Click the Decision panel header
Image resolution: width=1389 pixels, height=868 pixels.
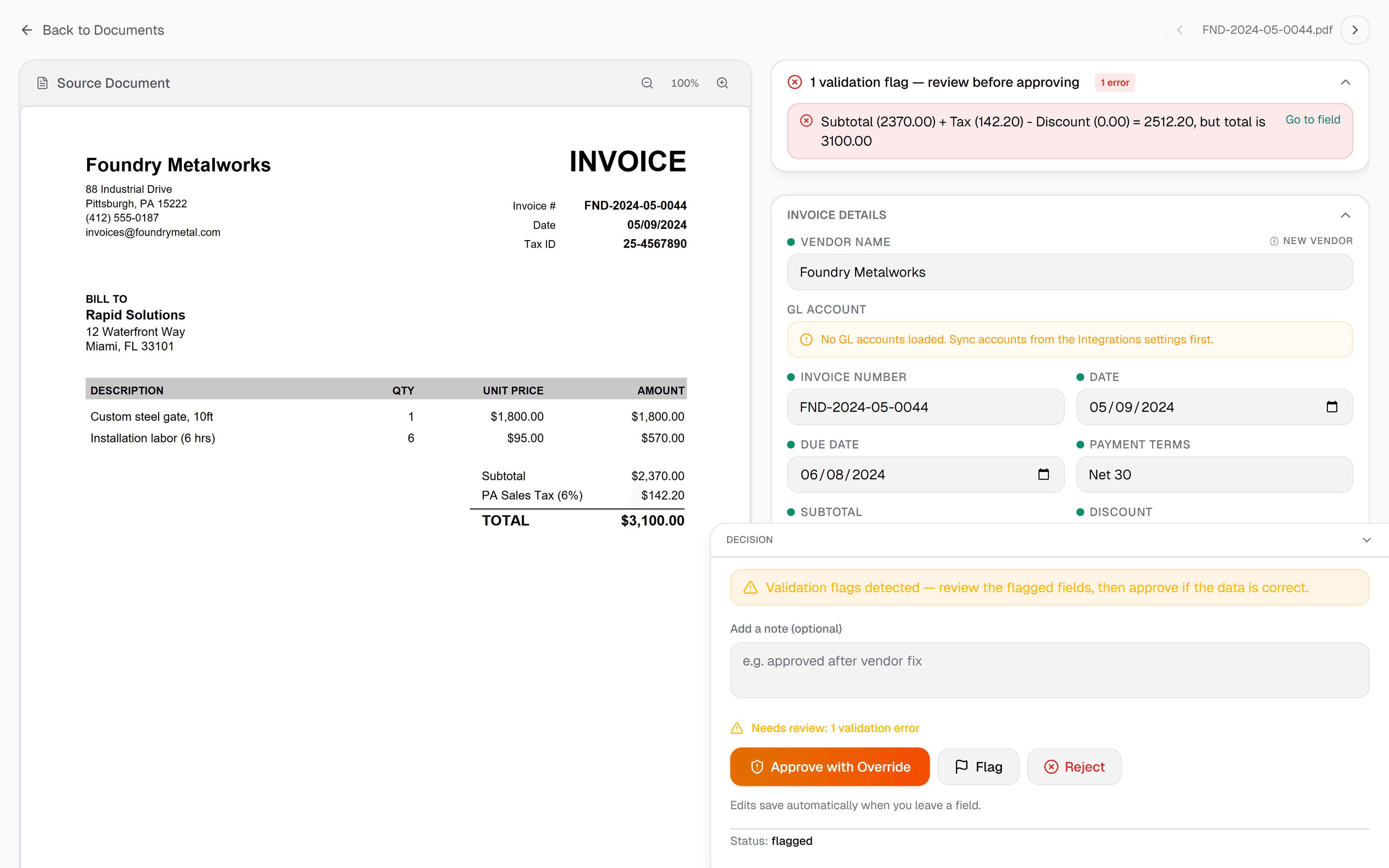click(1049, 540)
